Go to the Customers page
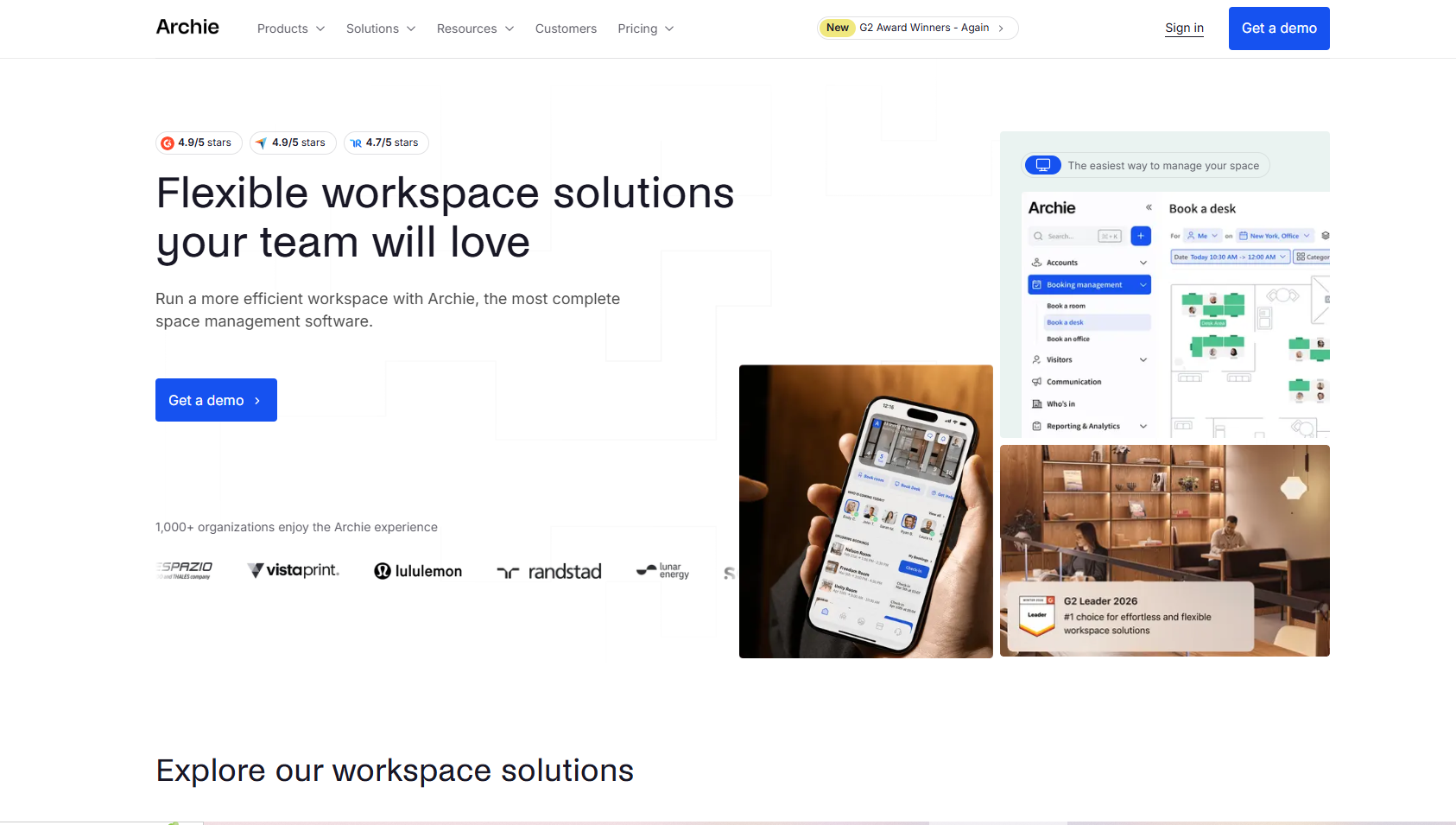Image resolution: width=1456 pixels, height=825 pixels. [566, 29]
